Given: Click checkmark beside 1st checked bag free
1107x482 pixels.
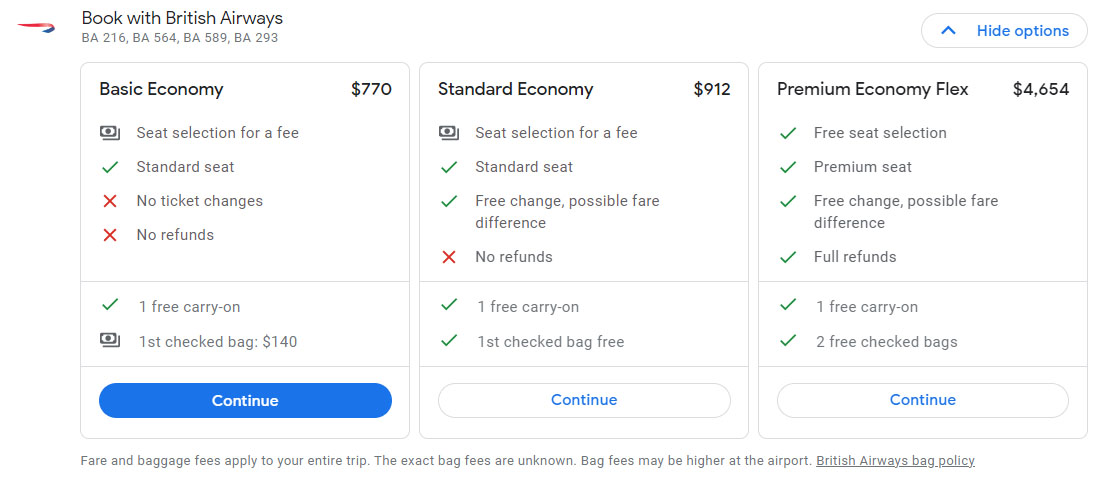Looking at the screenshot, I should pos(449,341).
